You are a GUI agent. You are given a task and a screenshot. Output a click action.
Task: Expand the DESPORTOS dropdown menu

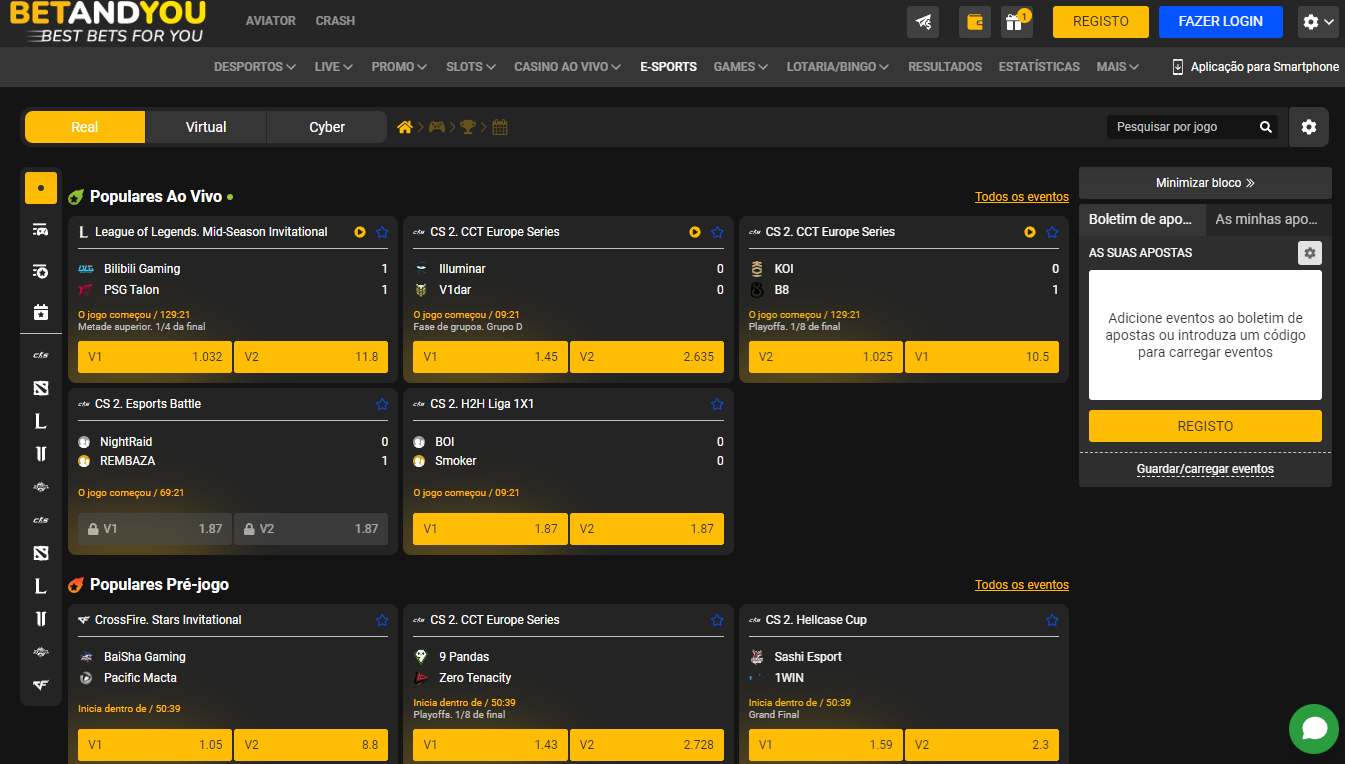coord(254,67)
